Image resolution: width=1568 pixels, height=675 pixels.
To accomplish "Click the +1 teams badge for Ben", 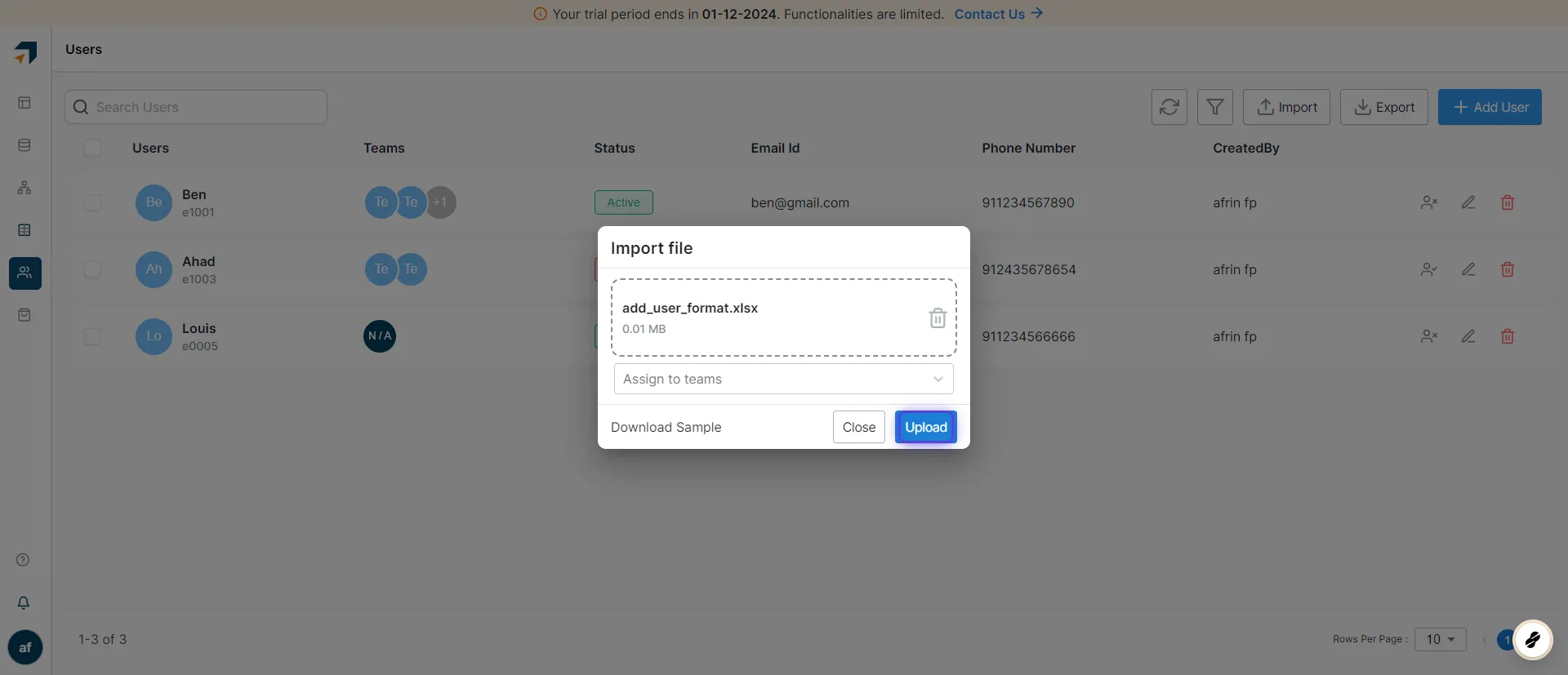I will (x=440, y=202).
